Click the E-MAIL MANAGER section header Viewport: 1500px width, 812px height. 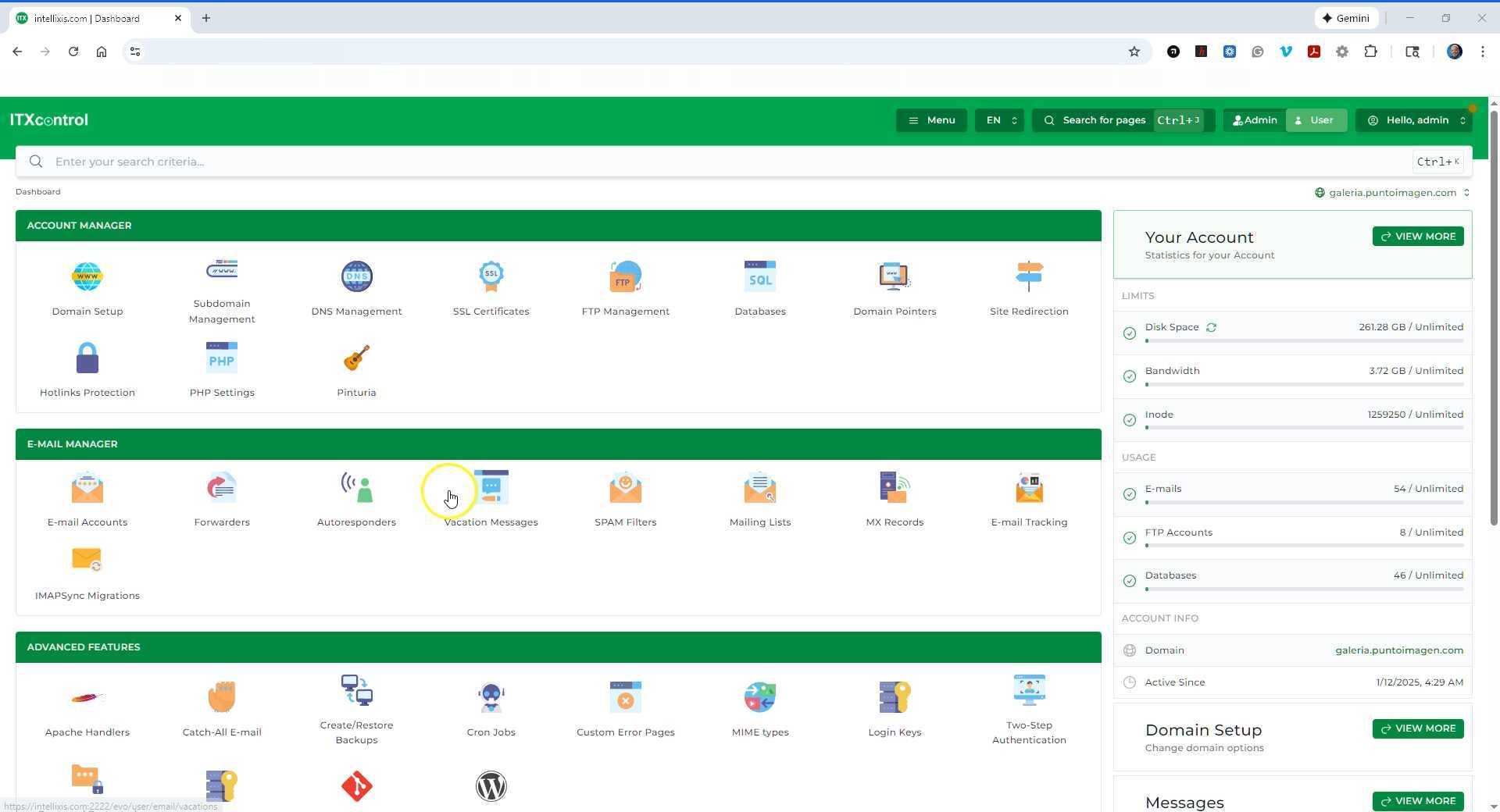[559, 444]
